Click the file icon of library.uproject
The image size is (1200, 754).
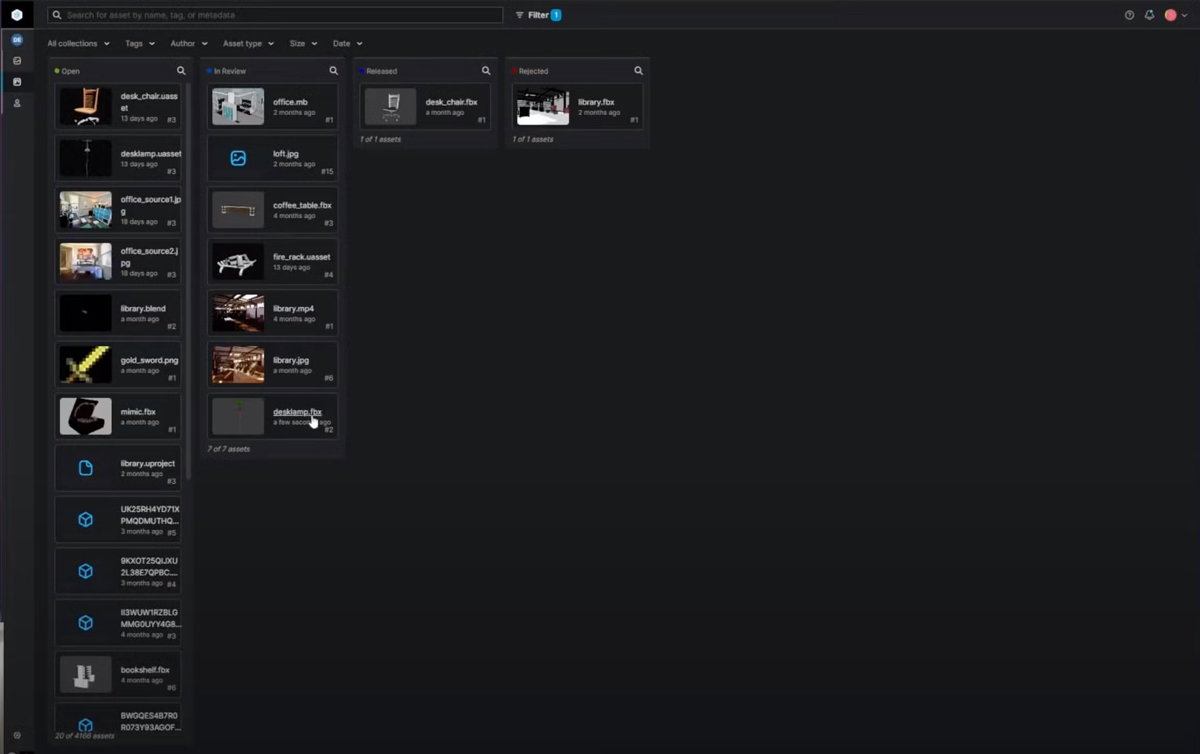click(86, 468)
